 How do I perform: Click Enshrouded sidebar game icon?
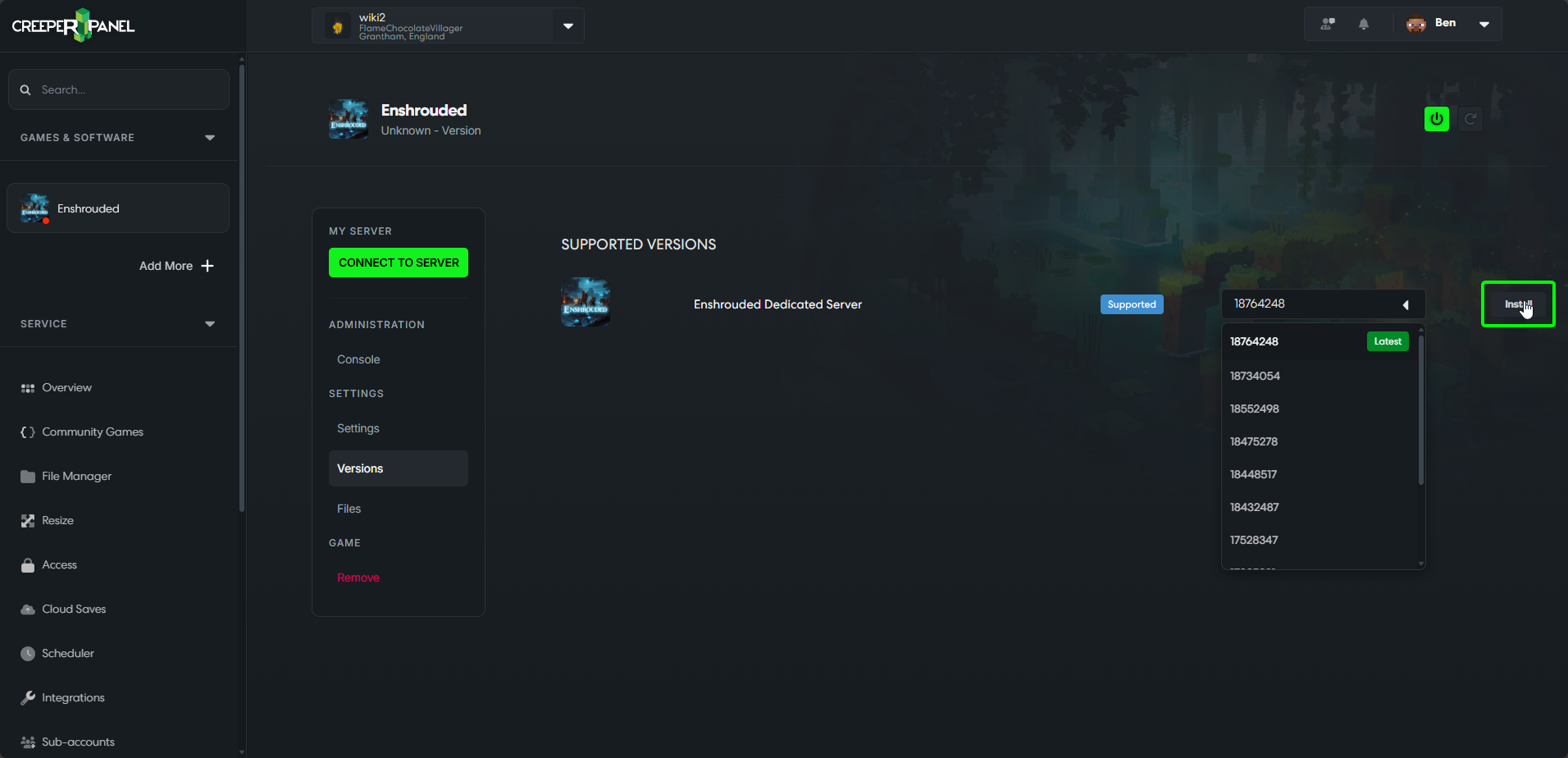[x=34, y=208]
